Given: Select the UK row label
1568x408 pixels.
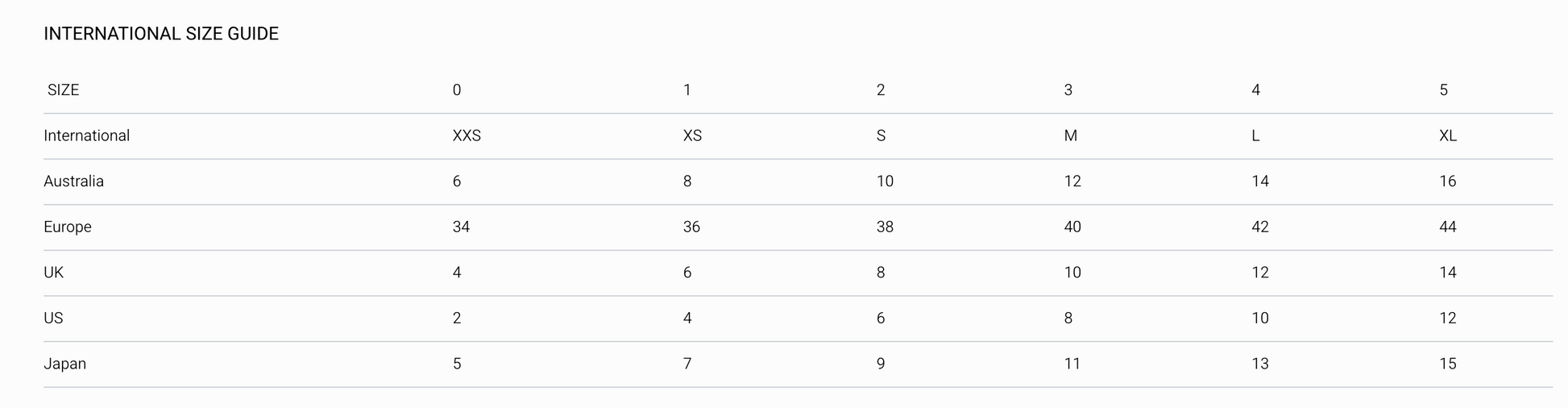Looking at the screenshot, I should 53,273.
